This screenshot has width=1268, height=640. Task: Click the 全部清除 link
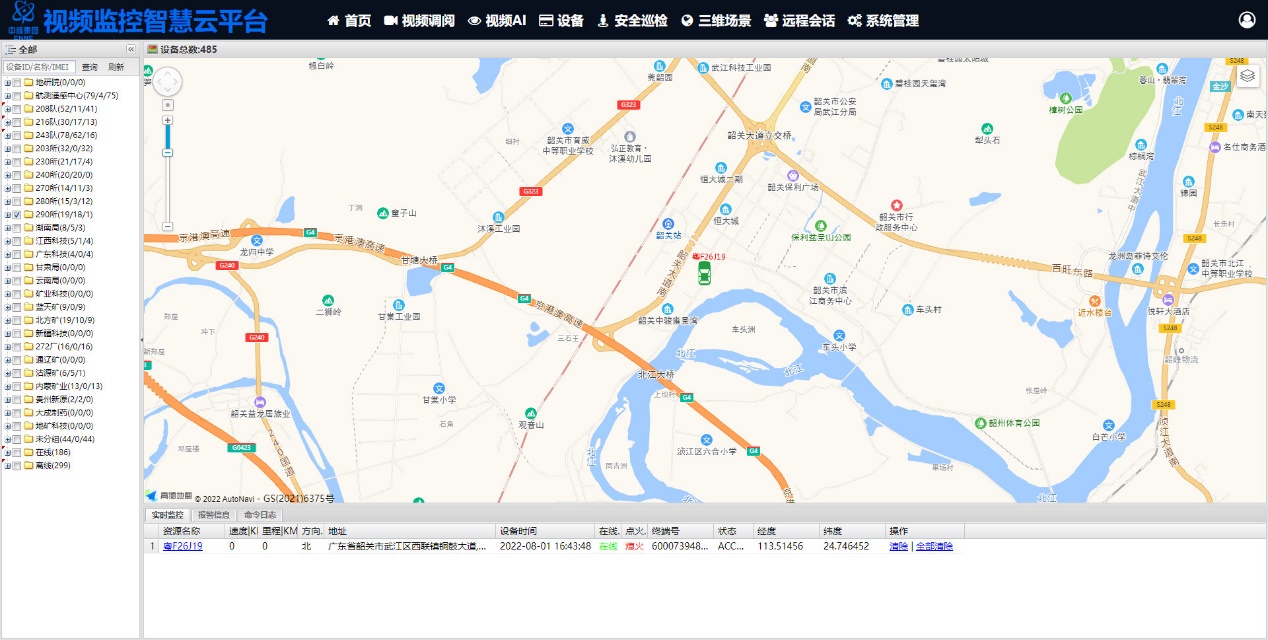coord(934,547)
